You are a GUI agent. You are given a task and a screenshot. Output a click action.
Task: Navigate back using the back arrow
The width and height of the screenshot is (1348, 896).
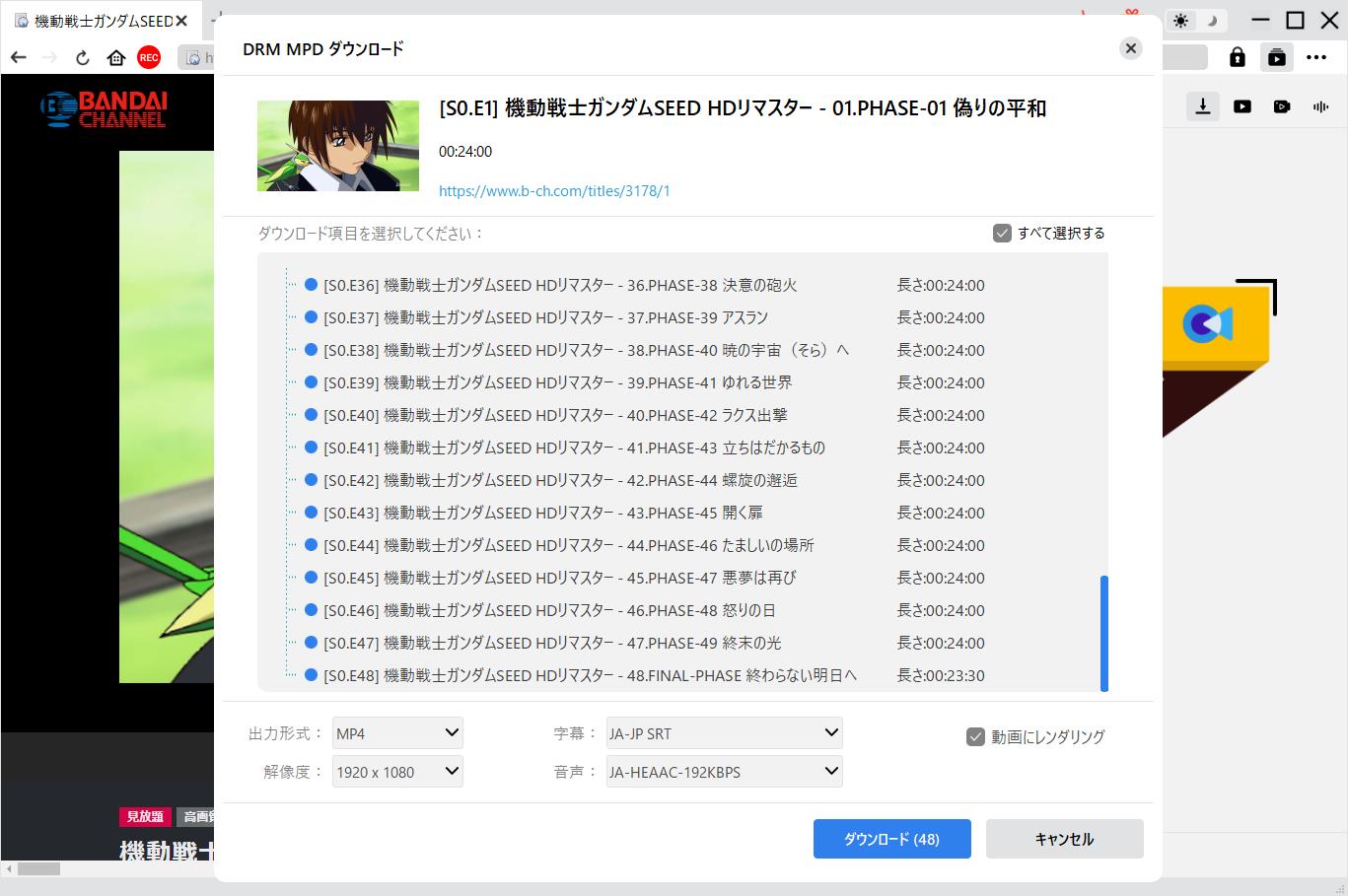tap(19, 58)
